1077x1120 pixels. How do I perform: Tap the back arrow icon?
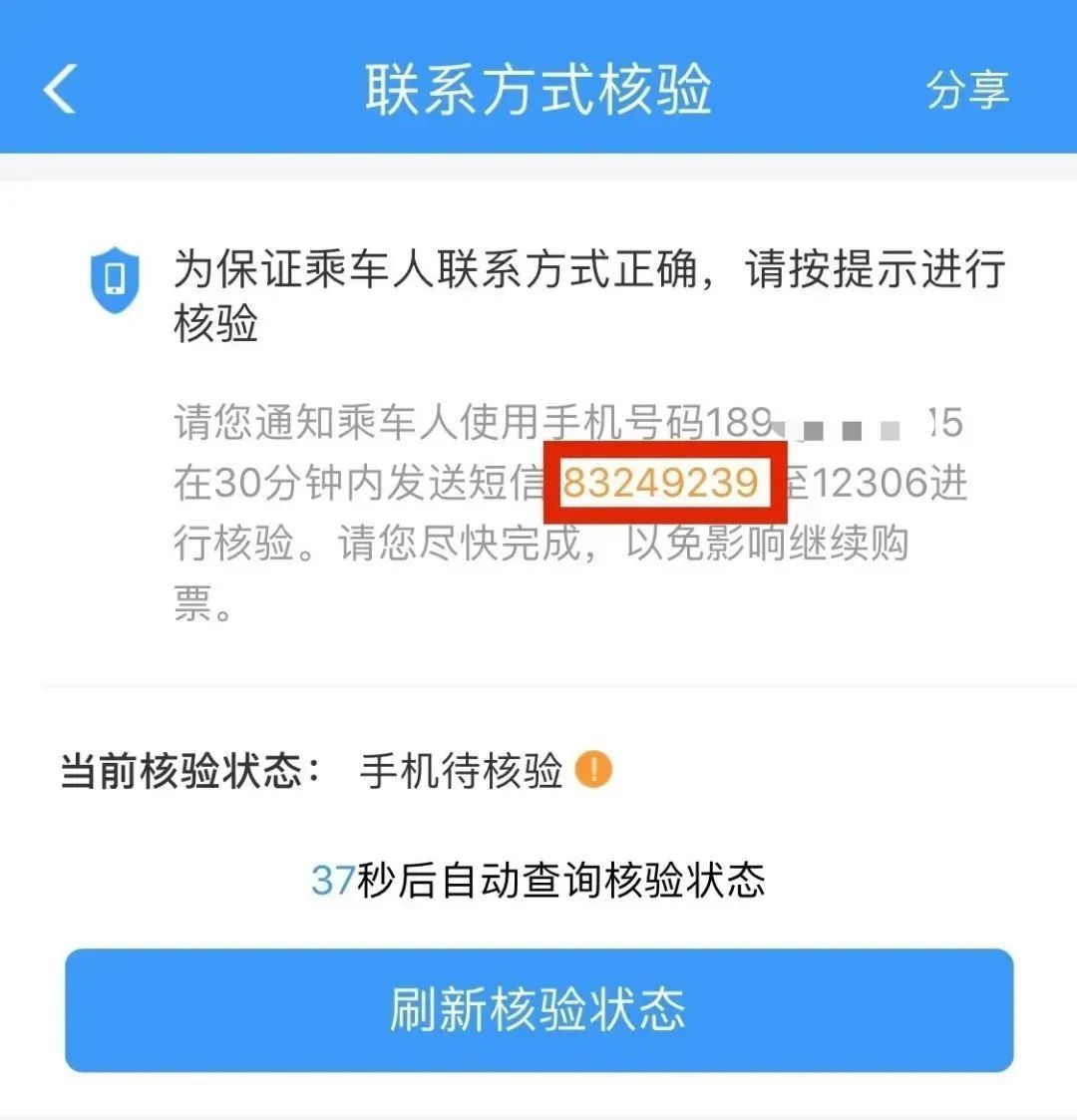tap(59, 90)
